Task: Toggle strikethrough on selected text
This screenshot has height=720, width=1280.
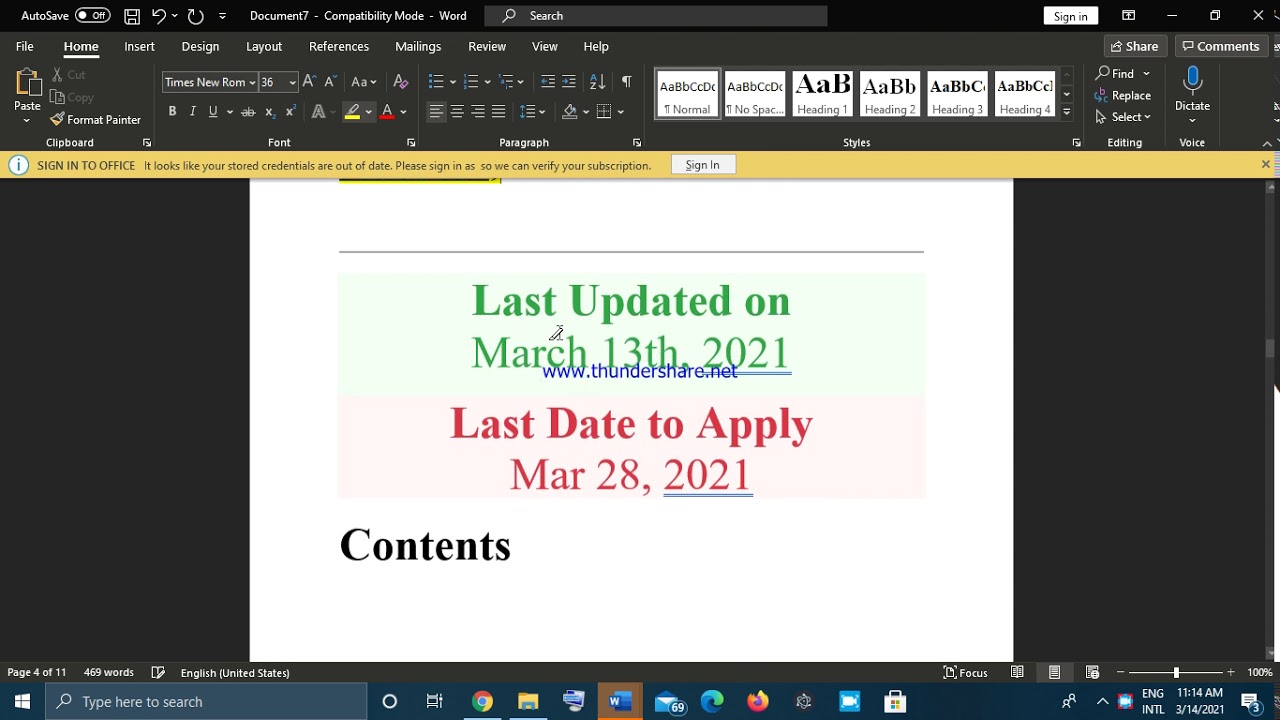Action: (248, 112)
